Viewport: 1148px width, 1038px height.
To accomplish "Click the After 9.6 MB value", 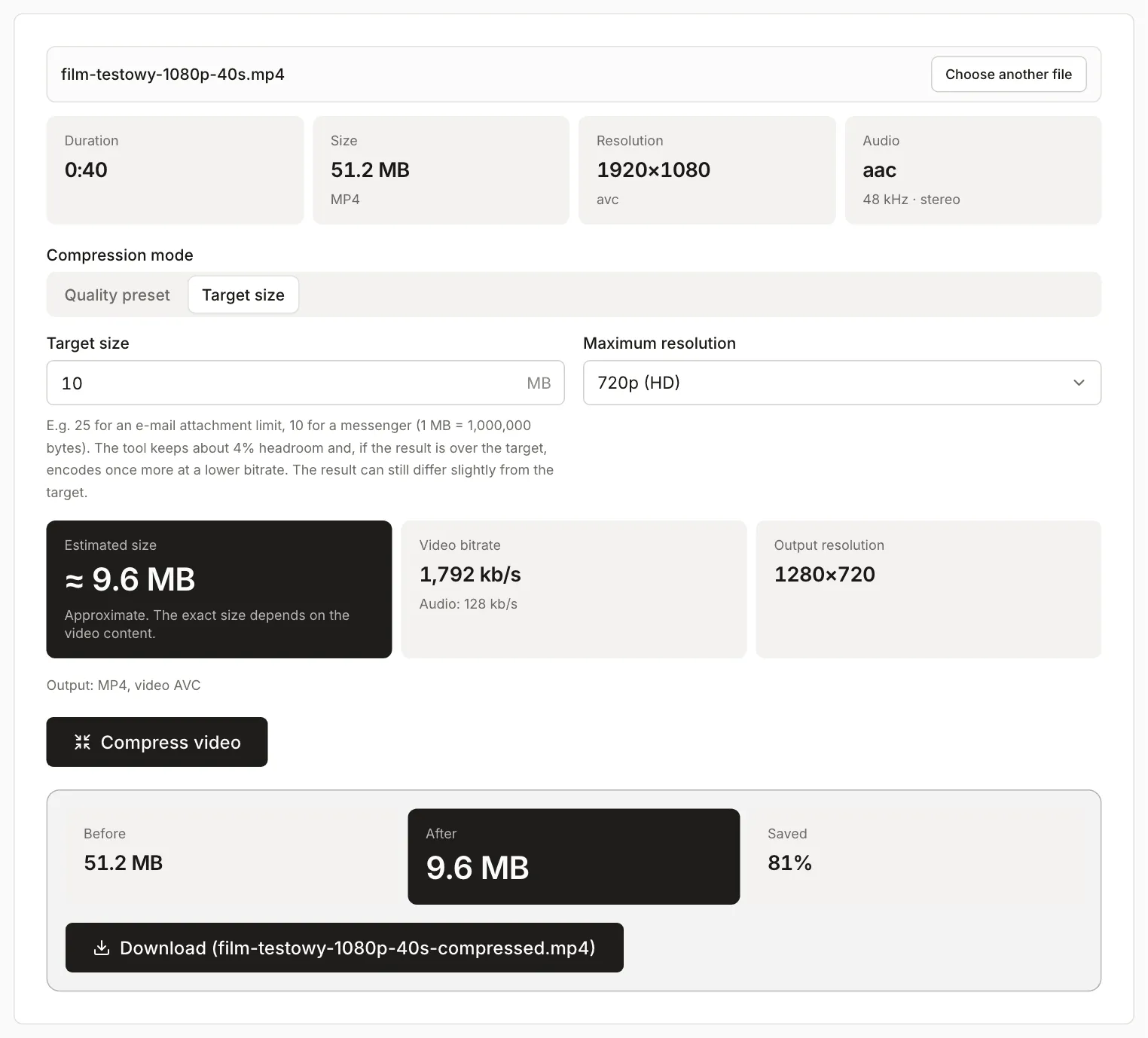I will (x=478, y=868).
